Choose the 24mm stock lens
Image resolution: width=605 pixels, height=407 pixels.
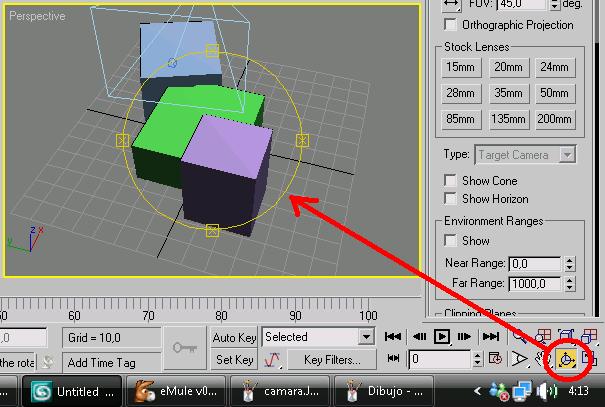tap(554, 67)
